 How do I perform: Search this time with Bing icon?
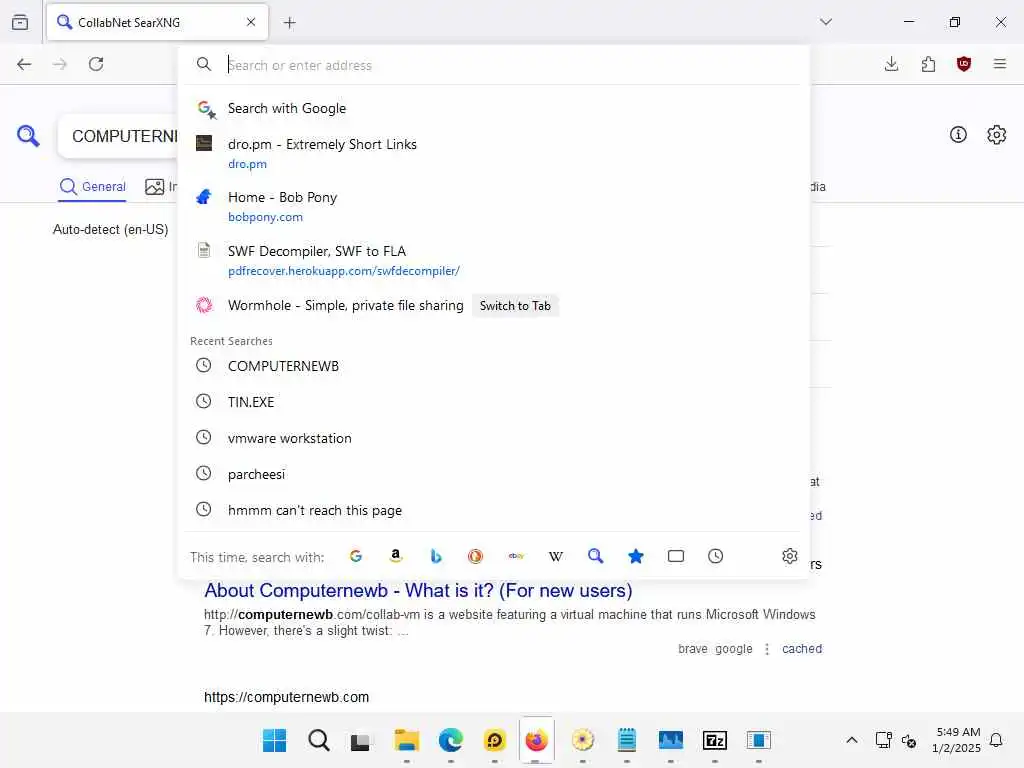point(436,556)
